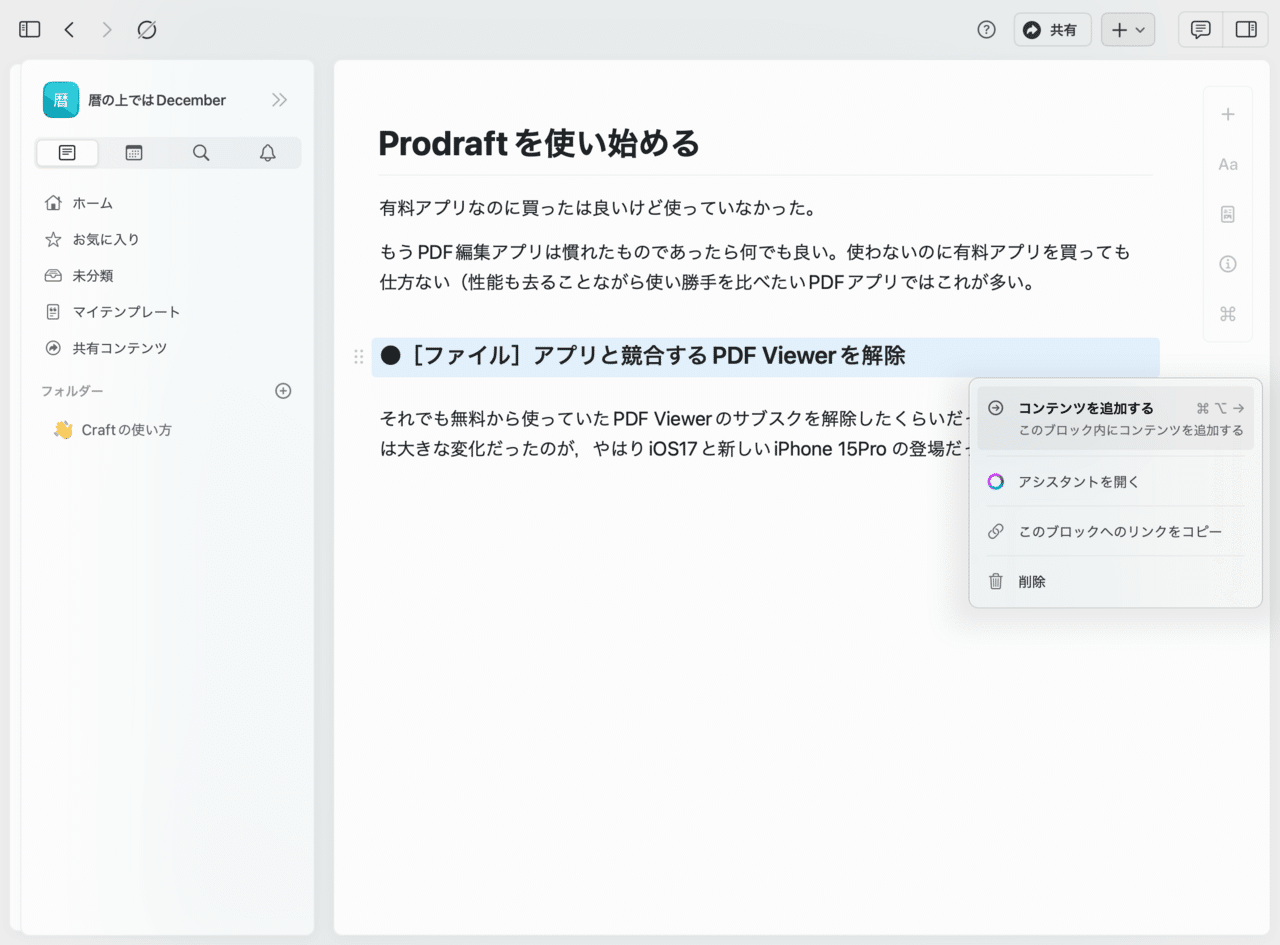Click the favorites star icon
The image size is (1280, 945).
tap(54, 239)
